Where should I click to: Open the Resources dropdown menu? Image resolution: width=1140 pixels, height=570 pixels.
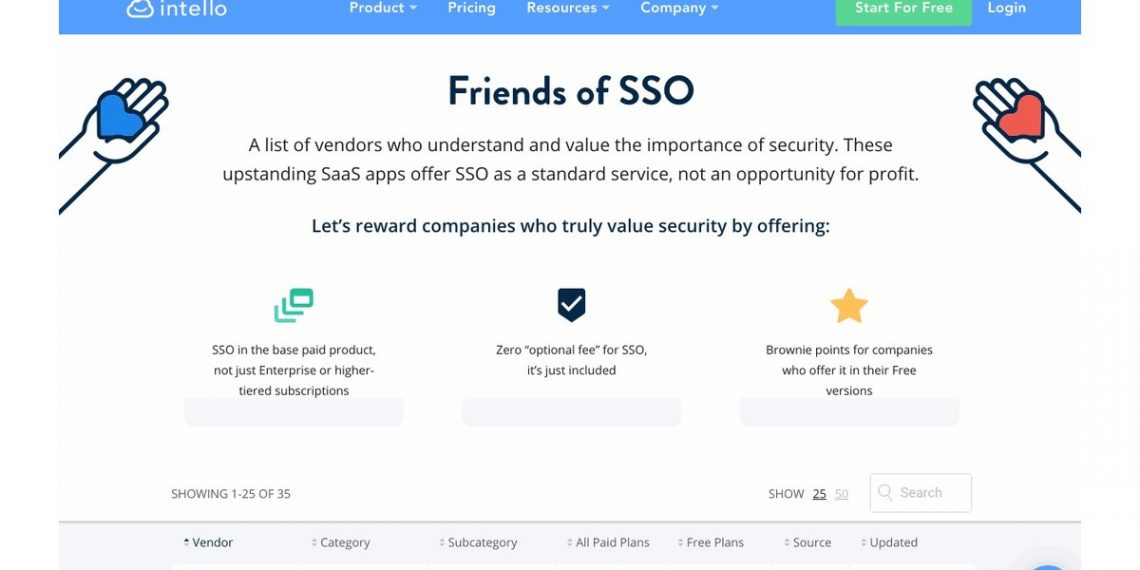pos(567,8)
